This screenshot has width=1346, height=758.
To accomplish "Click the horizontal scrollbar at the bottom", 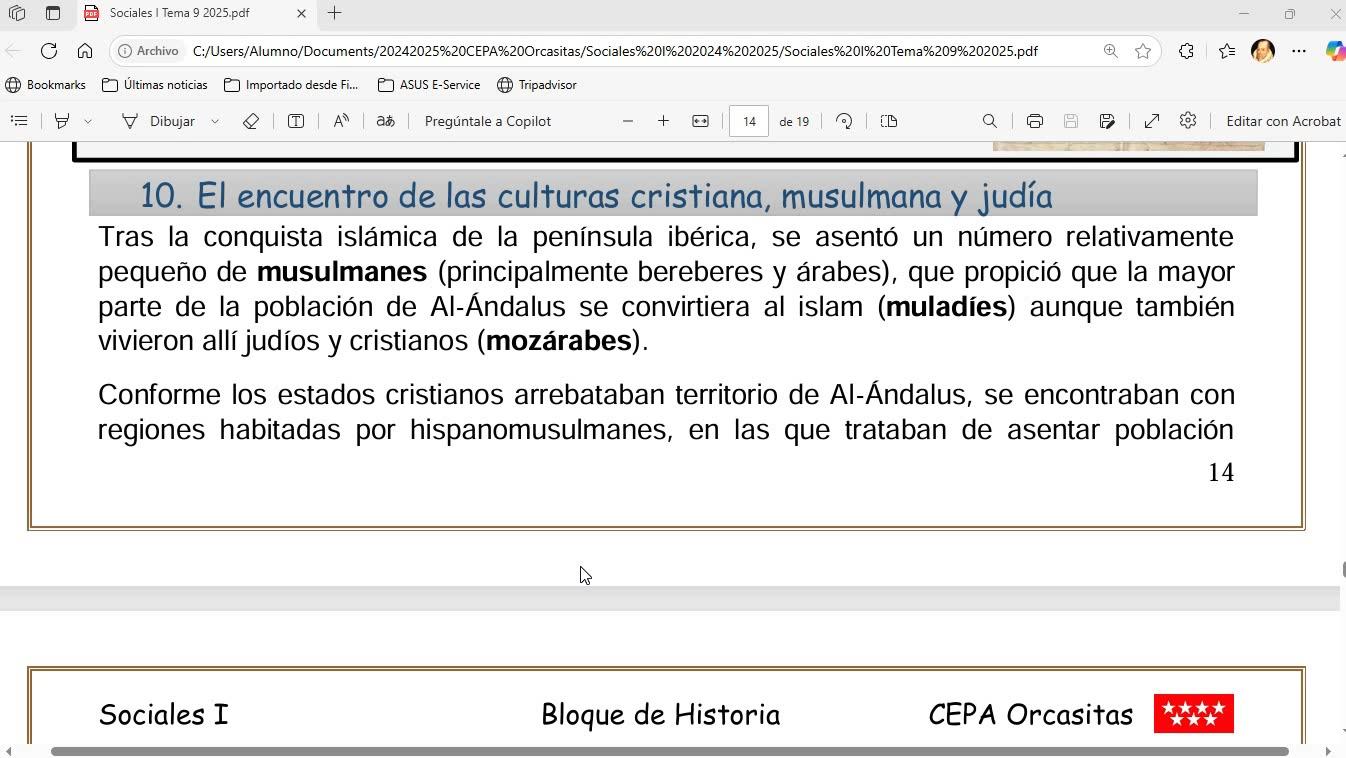I will click(670, 751).
